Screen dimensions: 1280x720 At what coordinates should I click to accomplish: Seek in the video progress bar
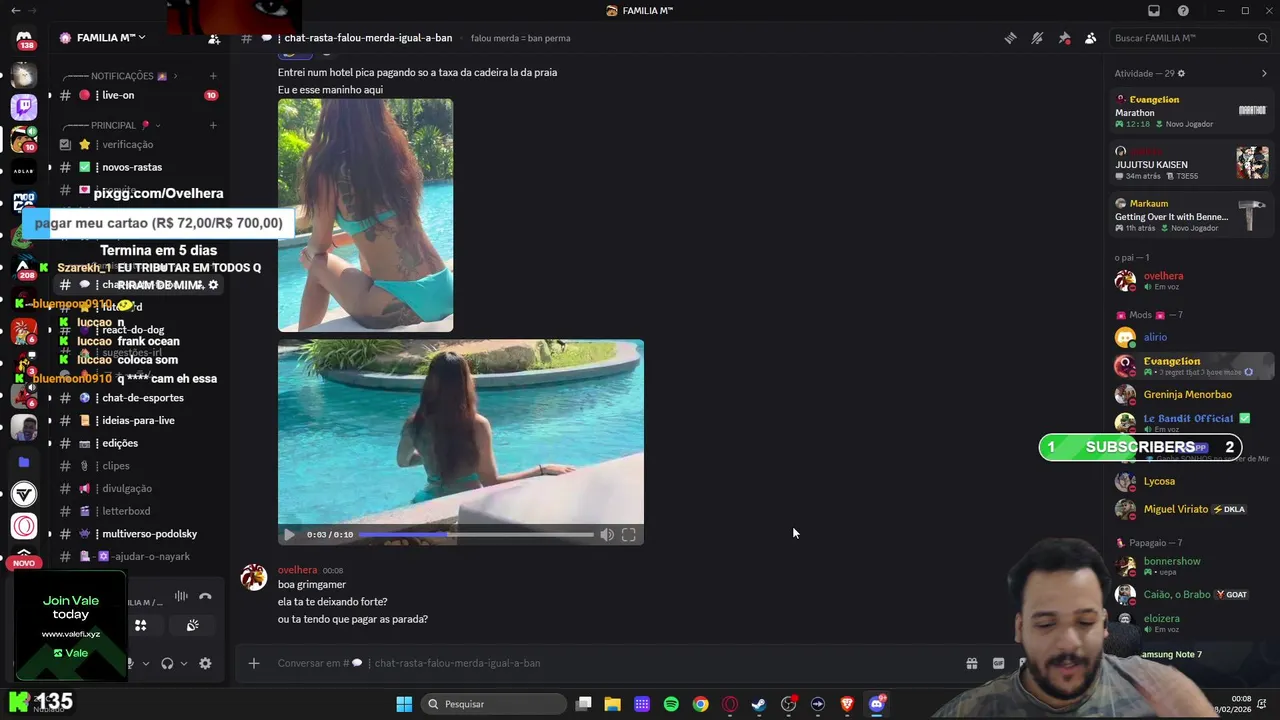coord(476,535)
